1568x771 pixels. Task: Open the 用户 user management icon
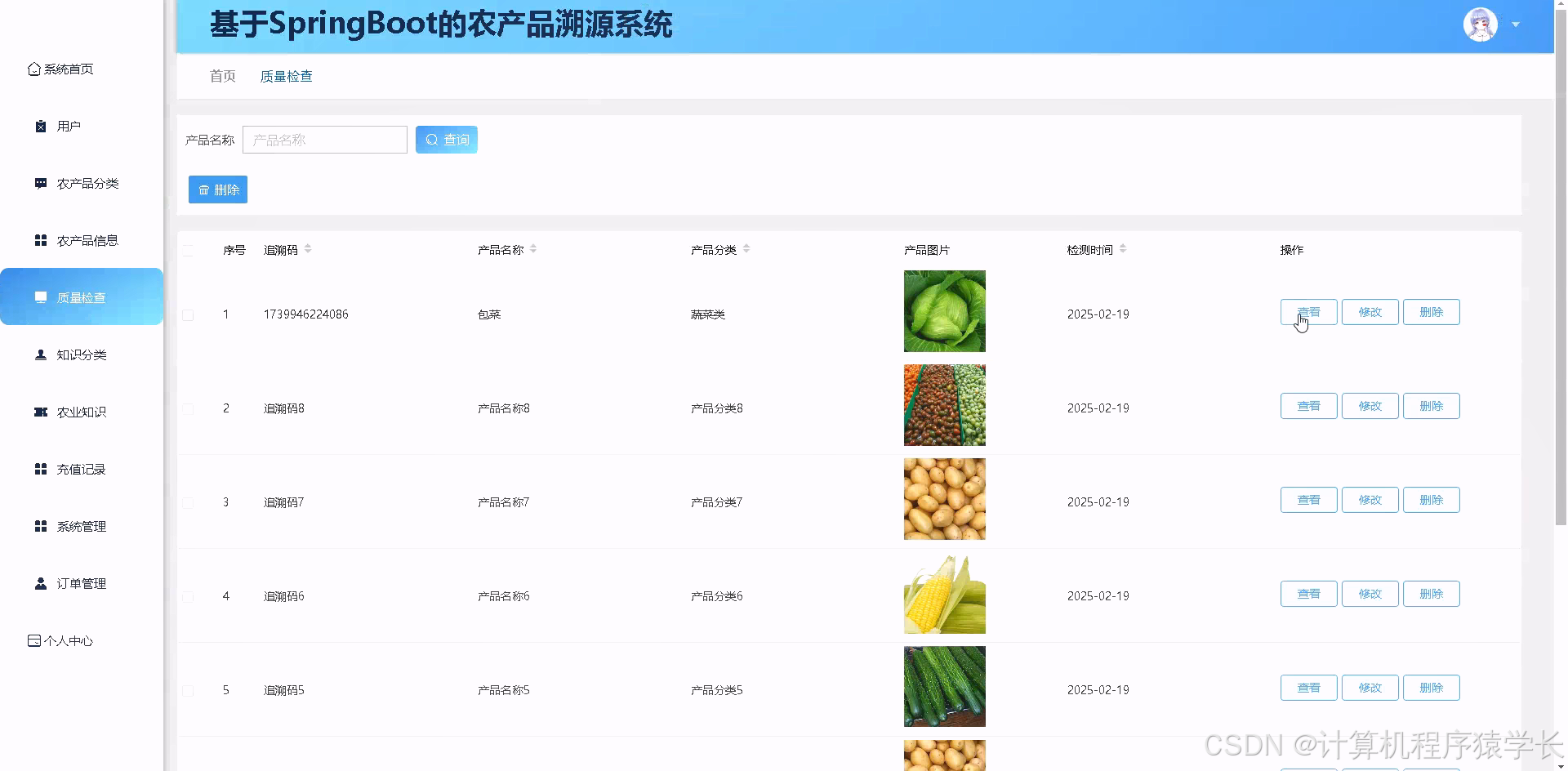(x=40, y=126)
